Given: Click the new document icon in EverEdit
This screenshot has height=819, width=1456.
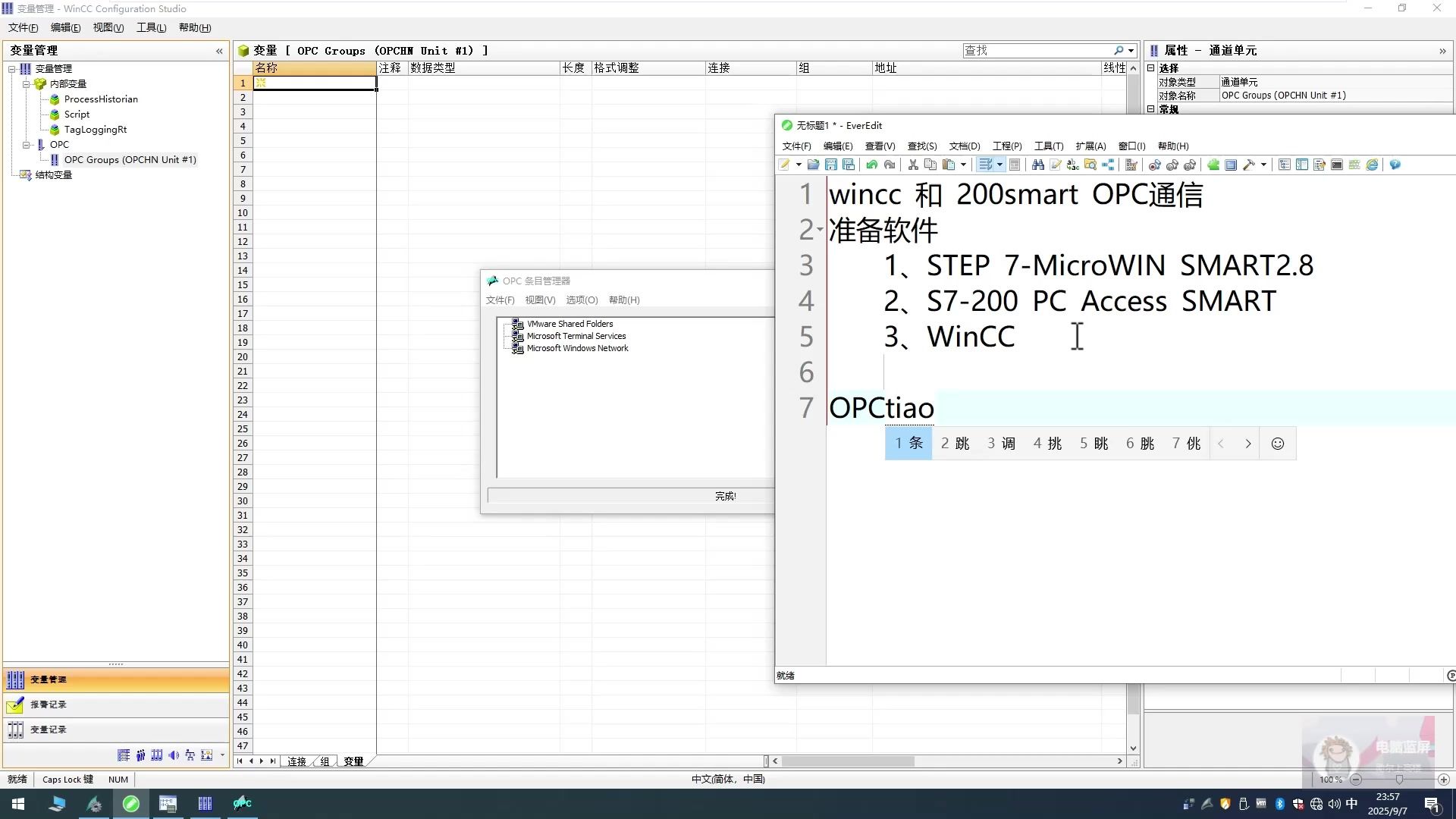Looking at the screenshot, I should tap(785, 165).
